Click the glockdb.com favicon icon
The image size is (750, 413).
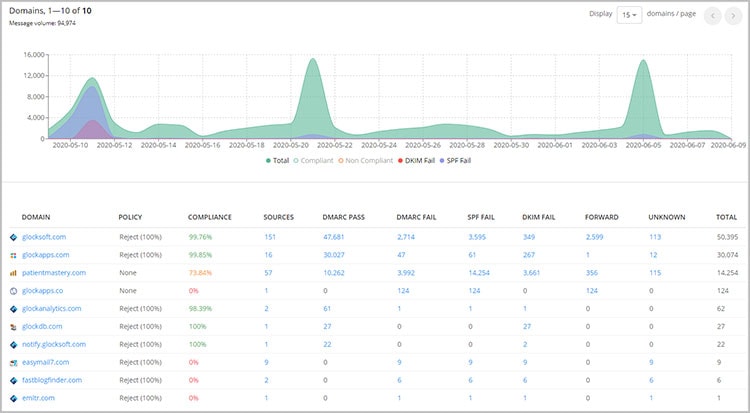coord(13,327)
